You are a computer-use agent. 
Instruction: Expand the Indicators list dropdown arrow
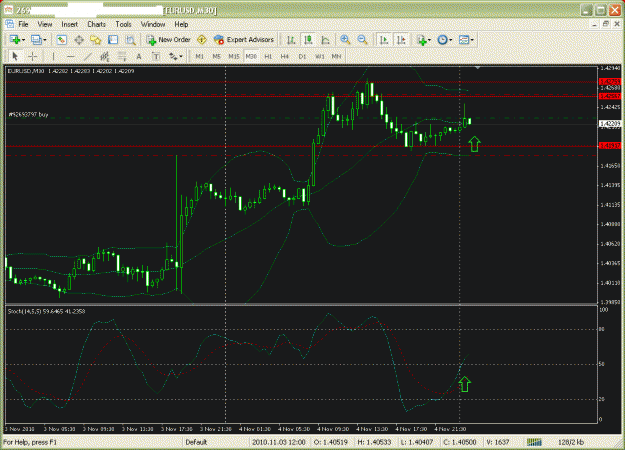tap(429, 40)
